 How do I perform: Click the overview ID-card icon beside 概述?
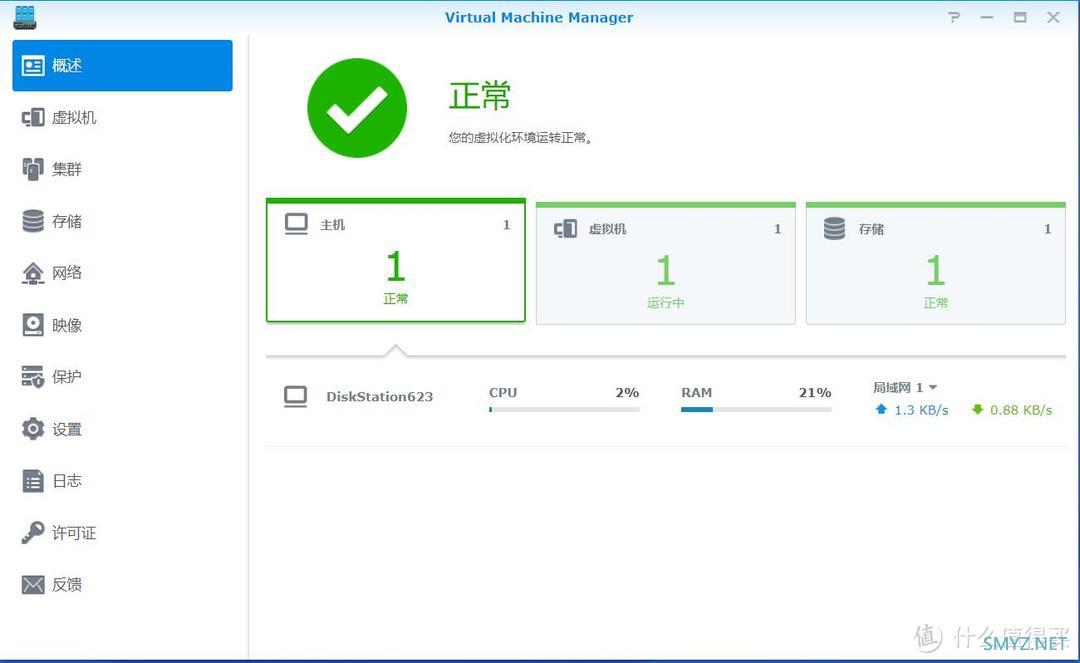tap(33, 65)
